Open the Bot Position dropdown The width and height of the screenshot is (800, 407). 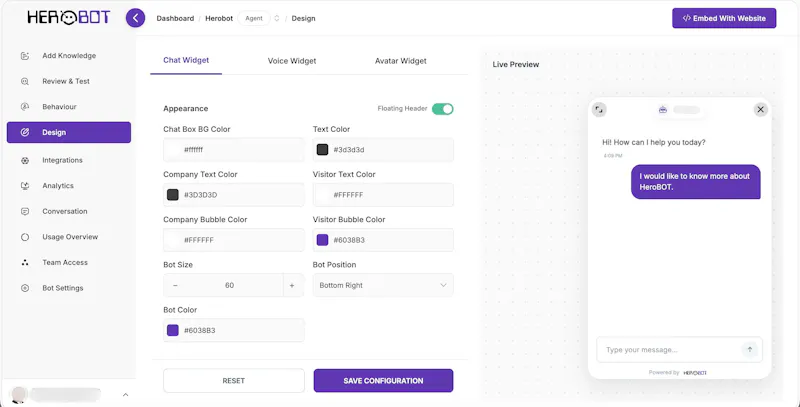point(383,285)
